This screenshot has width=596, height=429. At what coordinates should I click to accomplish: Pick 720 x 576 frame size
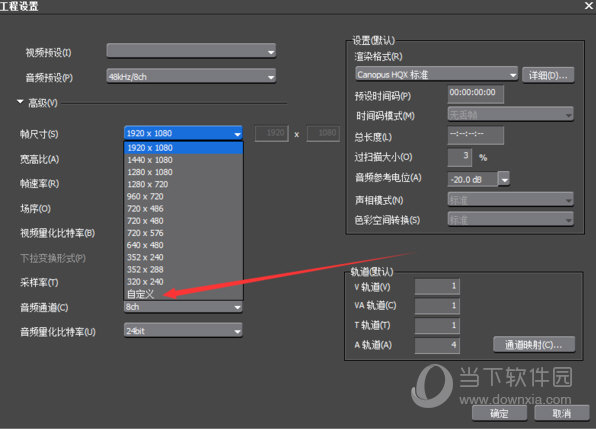[x=183, y=233]
